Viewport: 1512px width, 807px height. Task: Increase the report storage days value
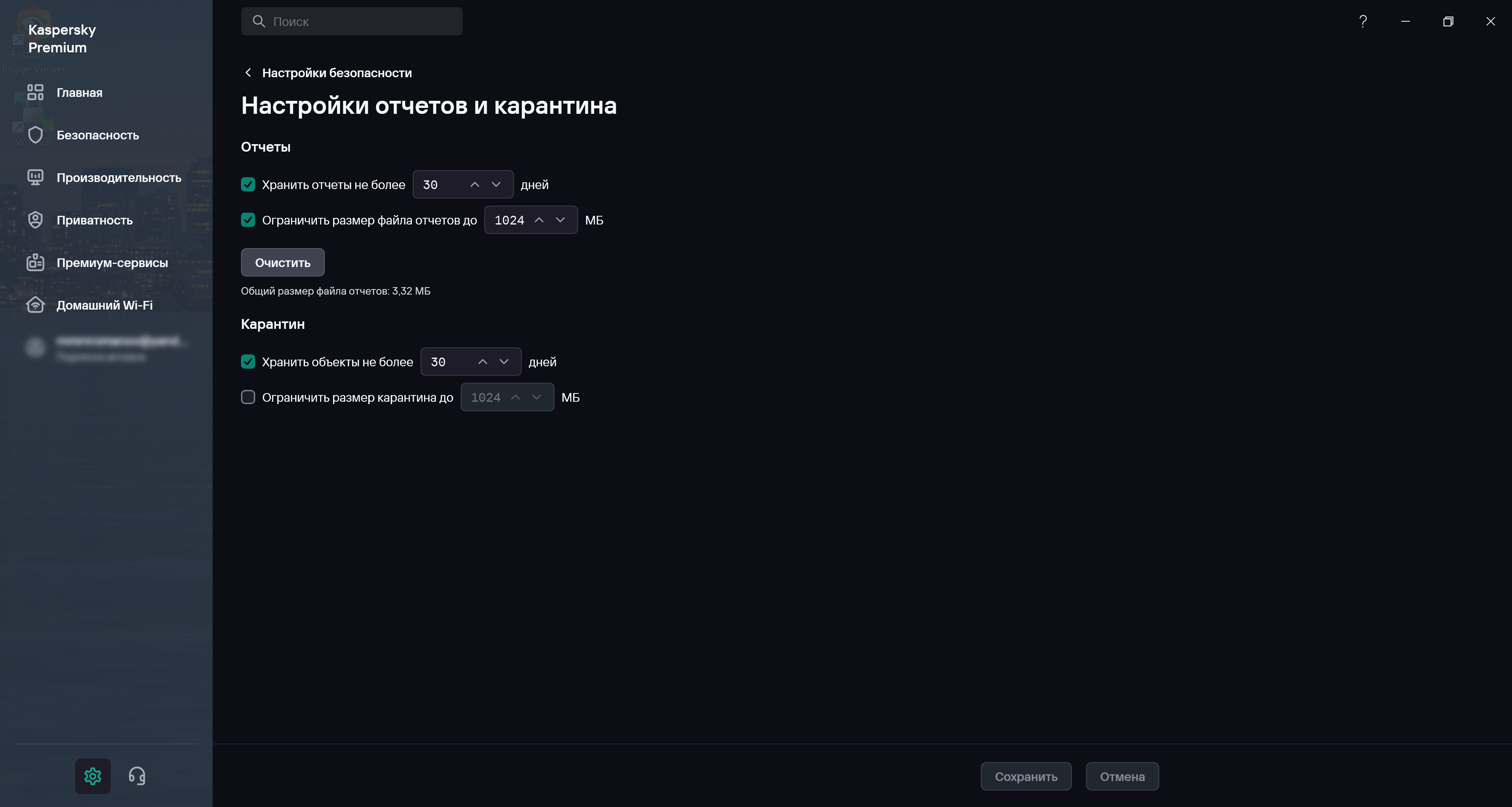475,185
